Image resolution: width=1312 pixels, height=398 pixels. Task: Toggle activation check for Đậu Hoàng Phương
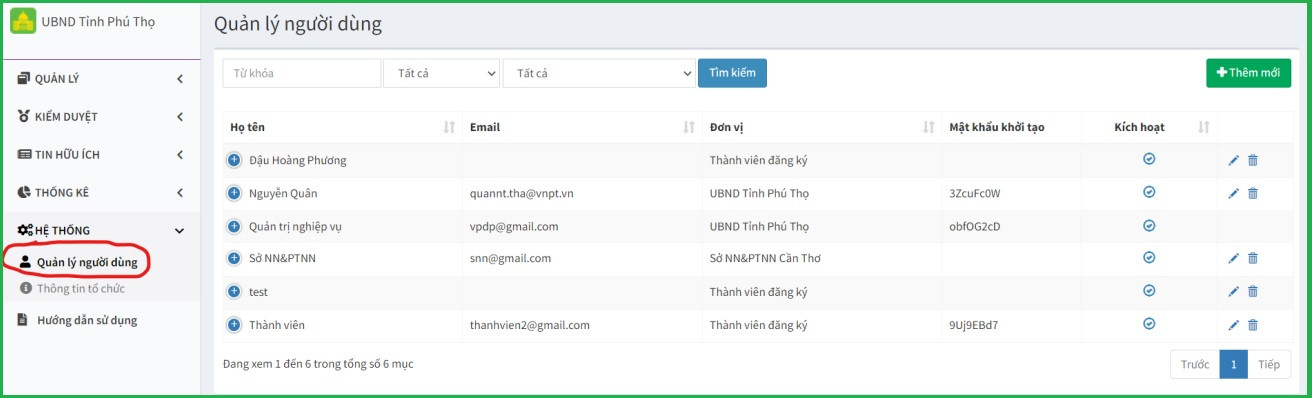[1149, 159]
